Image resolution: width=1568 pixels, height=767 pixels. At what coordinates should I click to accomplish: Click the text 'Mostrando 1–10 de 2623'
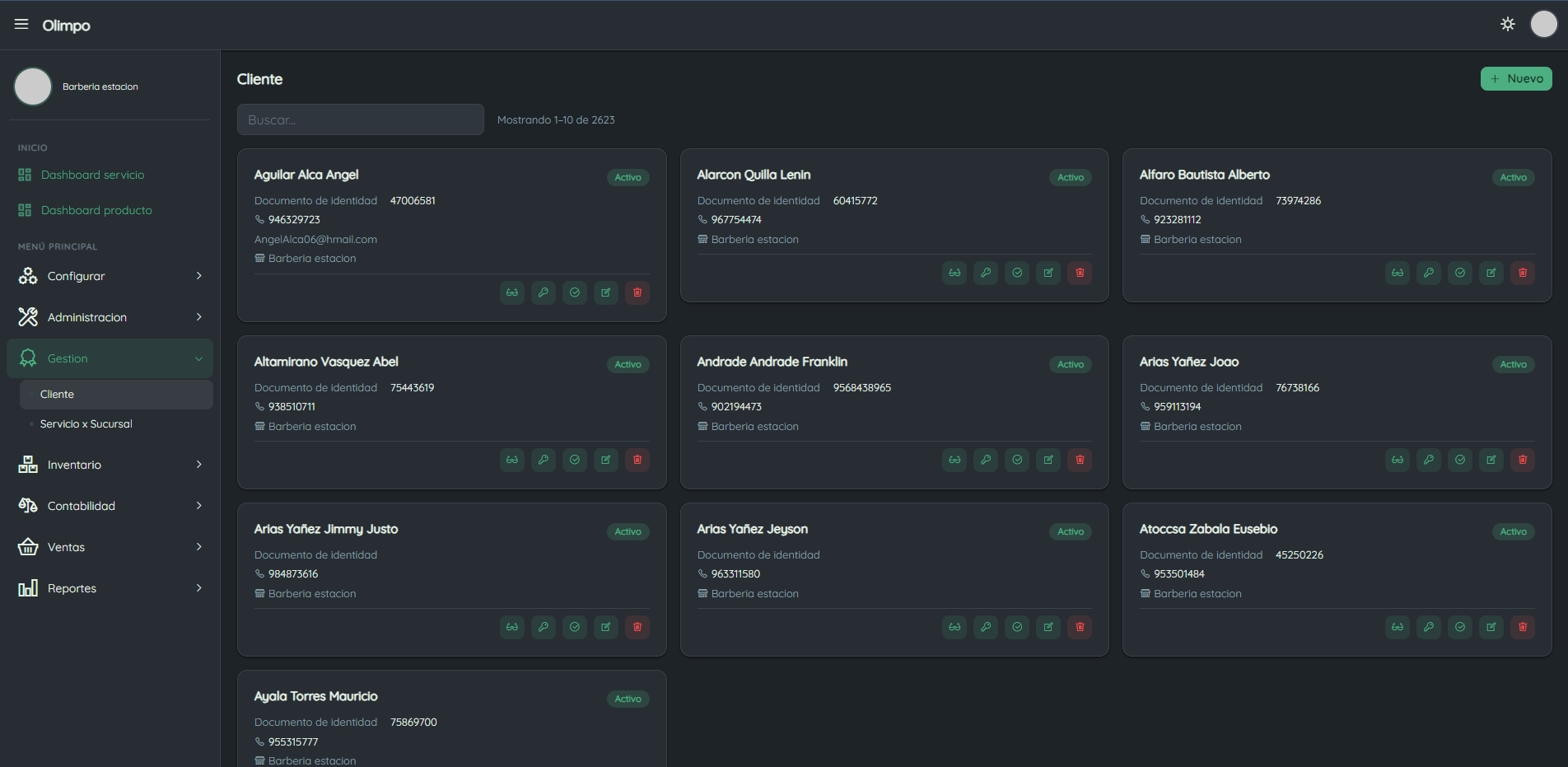556,120
